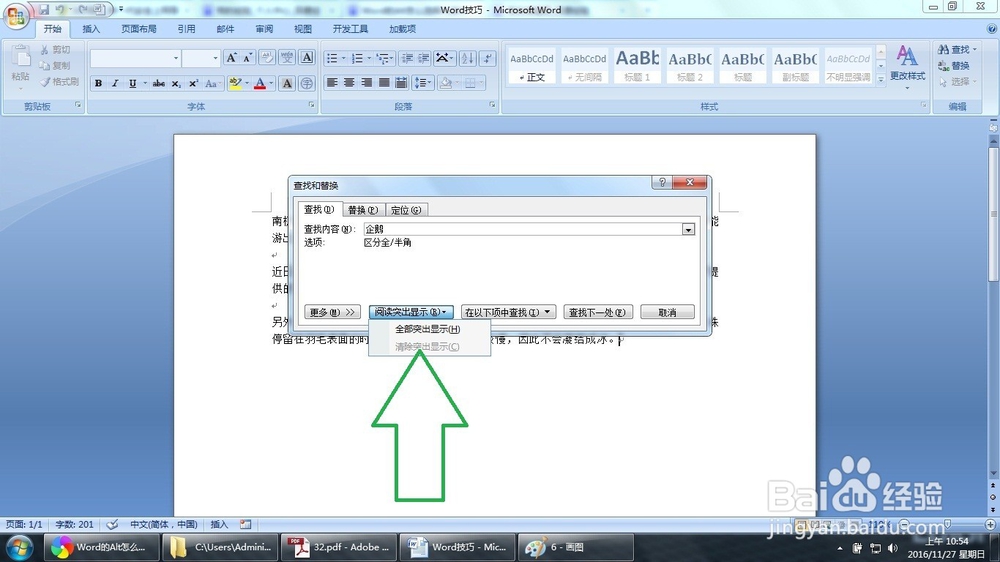Open the font color dropdown arrow
Image resolution: width=1000 pixels, height=562 pixels.
(x=272, y=84)
